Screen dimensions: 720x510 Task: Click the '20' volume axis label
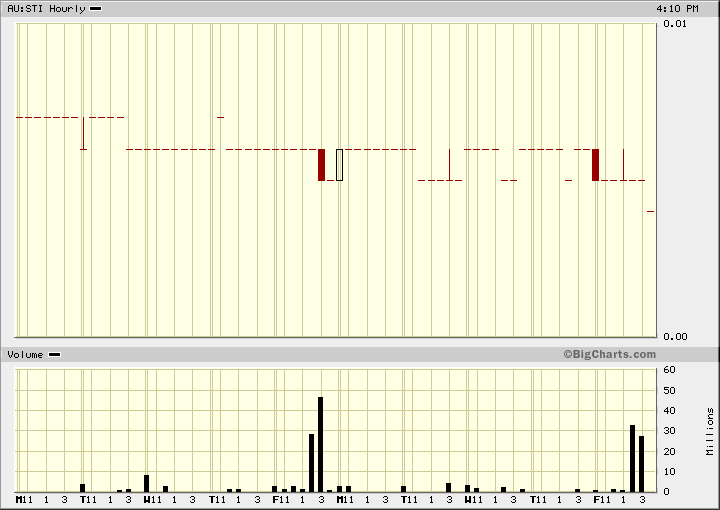[x=669, y=452]
